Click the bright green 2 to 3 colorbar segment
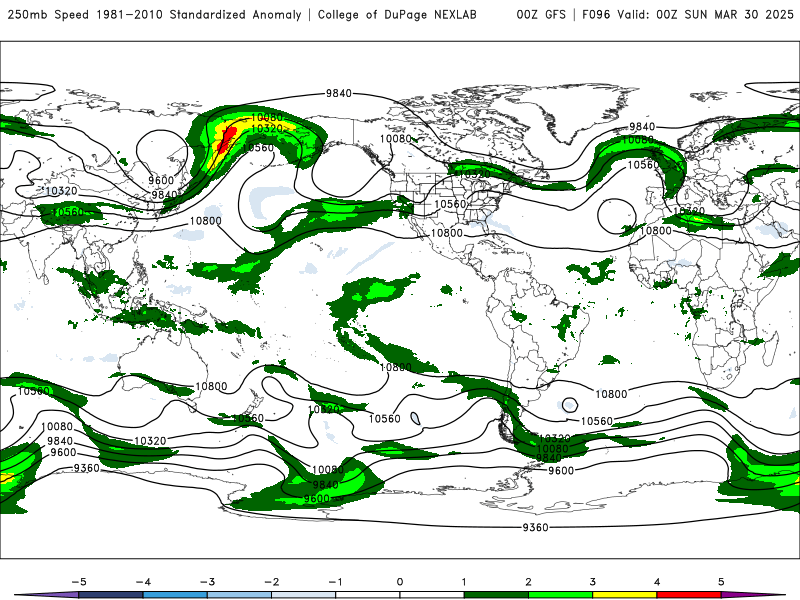This screenshot has height=600, width=800. point(560,595)
